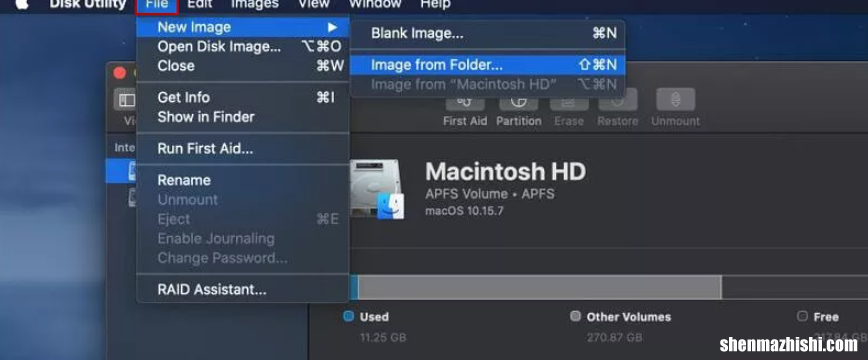Click the APFS Volume • APFS text
Viewport: 868px width, 360px height.
pyautogui.click(x=490, y=194)
